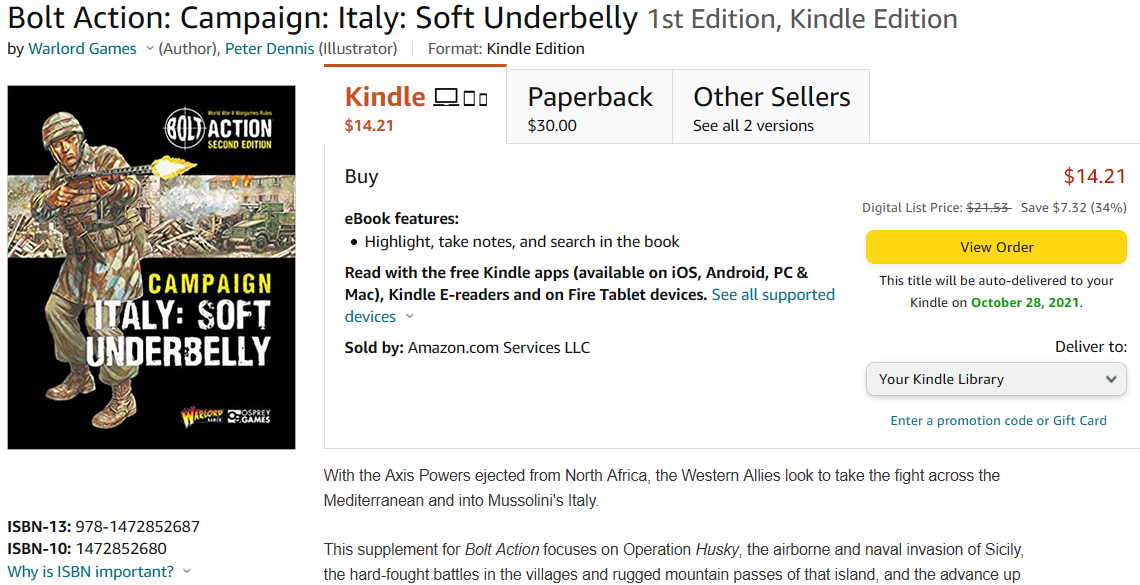Screen dimensions: 1140x585
Task: Expand the Warlord Games author chevron
Action: pos(150,49)
